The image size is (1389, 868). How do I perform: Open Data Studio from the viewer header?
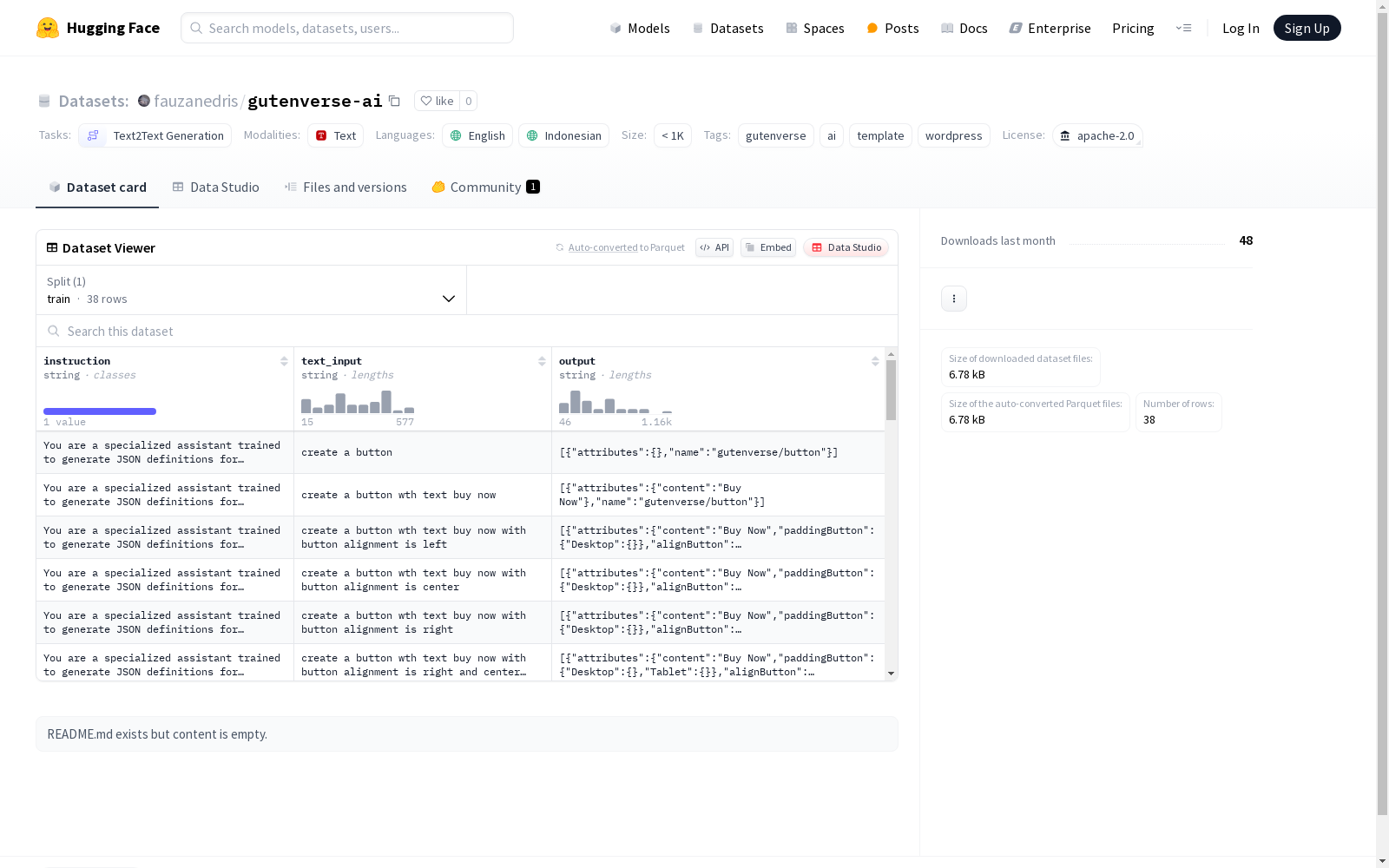click(846, 247)
